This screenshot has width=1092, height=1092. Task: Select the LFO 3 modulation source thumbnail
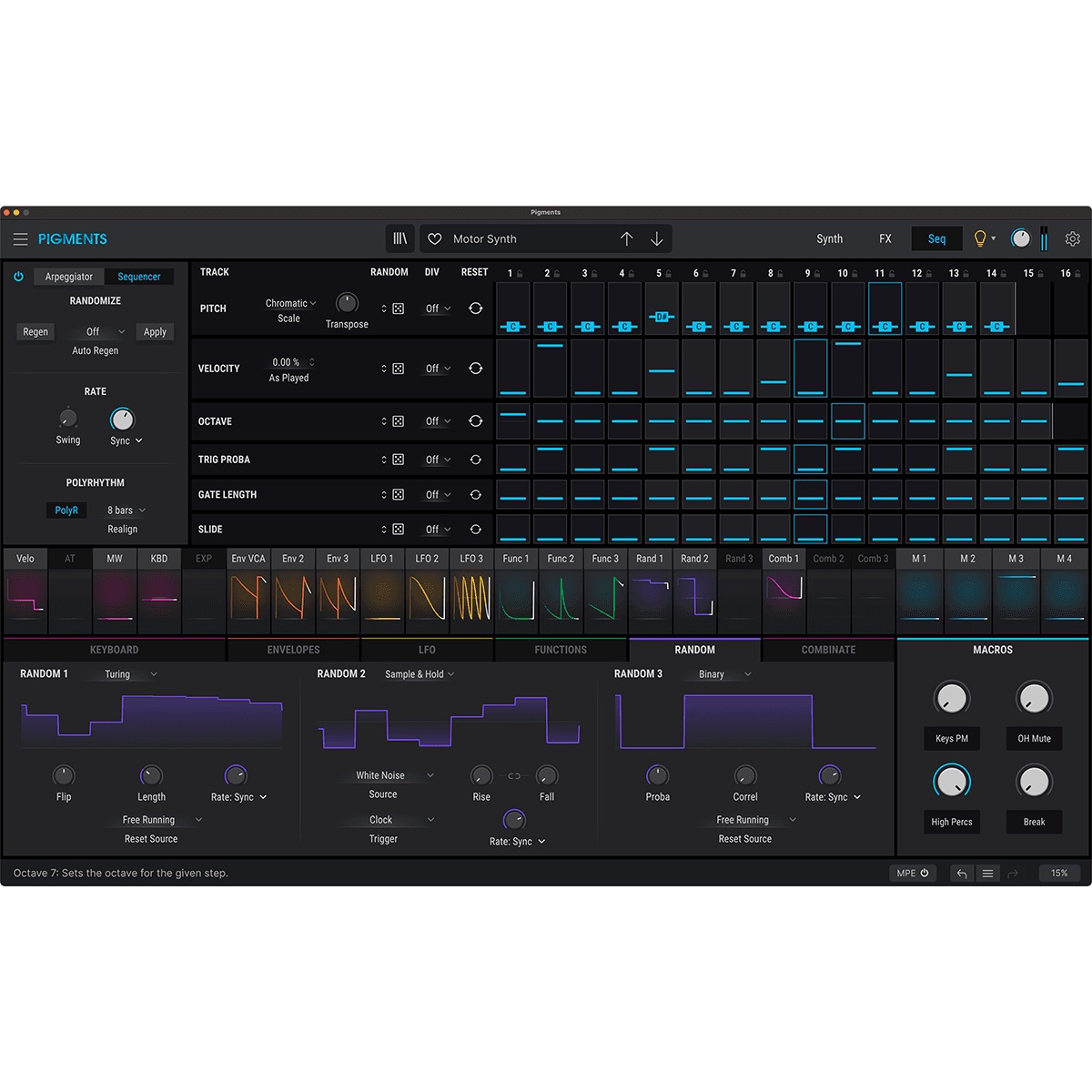pos(471,591)
